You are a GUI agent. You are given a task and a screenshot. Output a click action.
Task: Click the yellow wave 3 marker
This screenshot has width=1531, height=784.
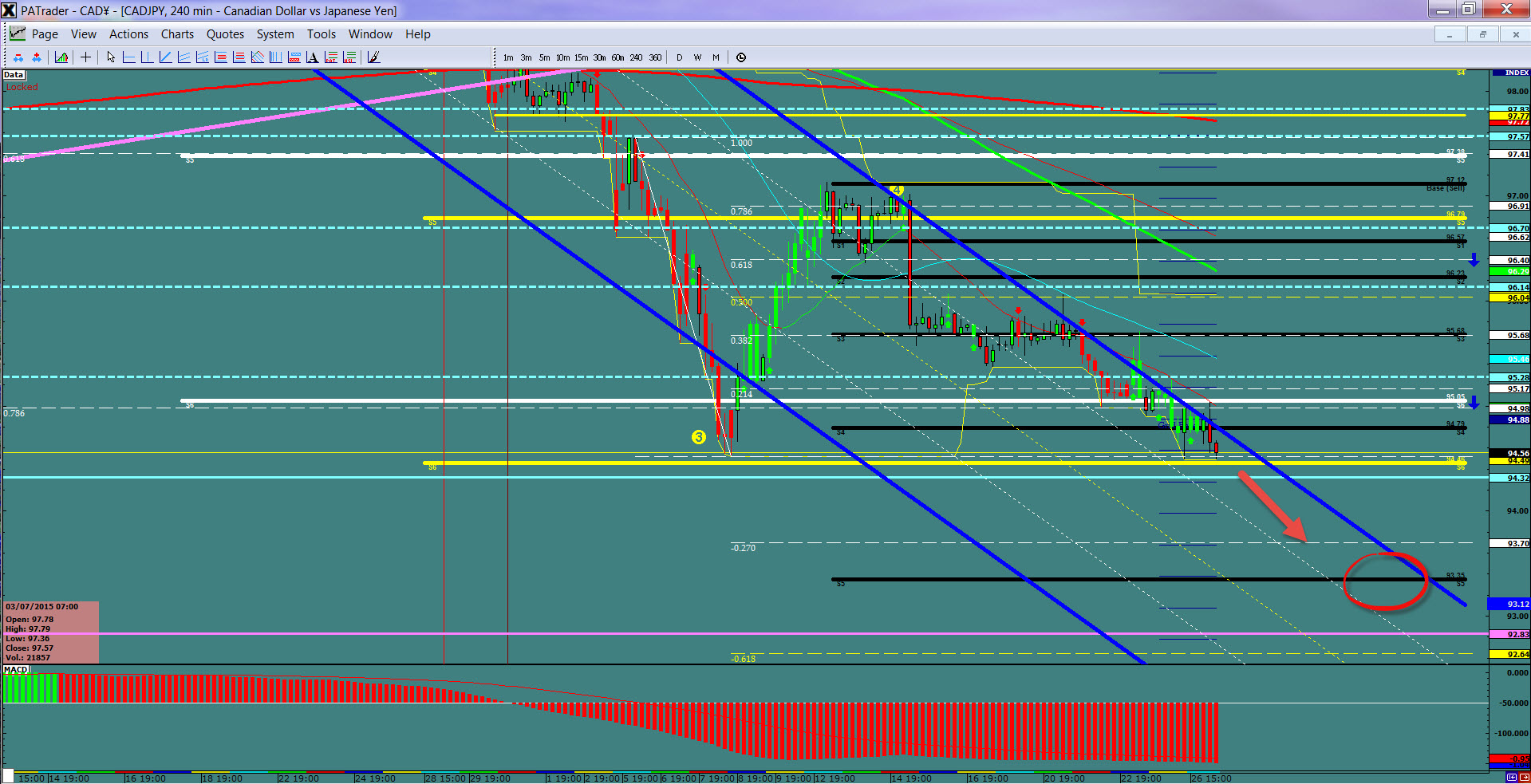[699, 437]
